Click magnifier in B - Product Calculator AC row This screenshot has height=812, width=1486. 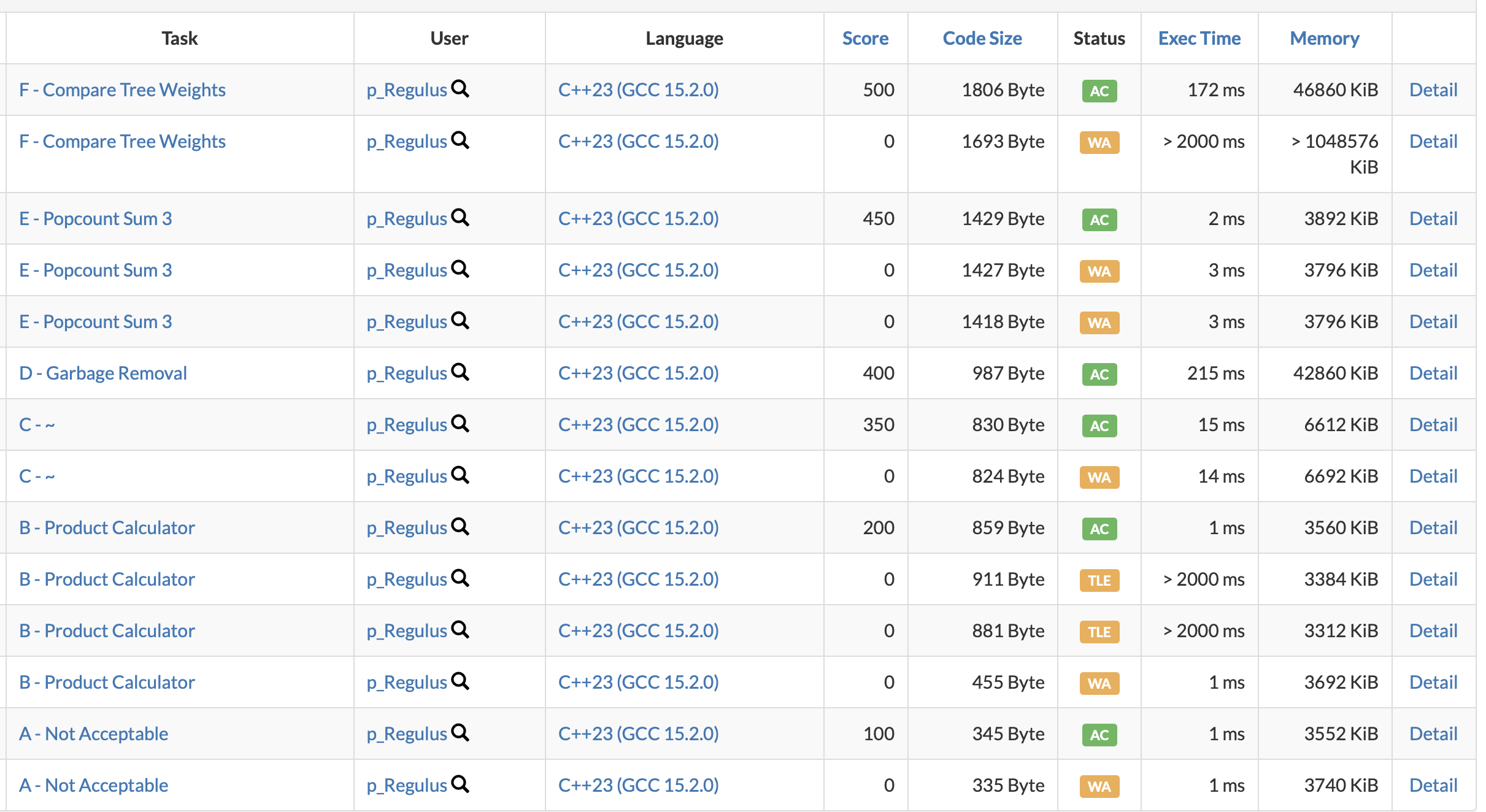[460, 527]
